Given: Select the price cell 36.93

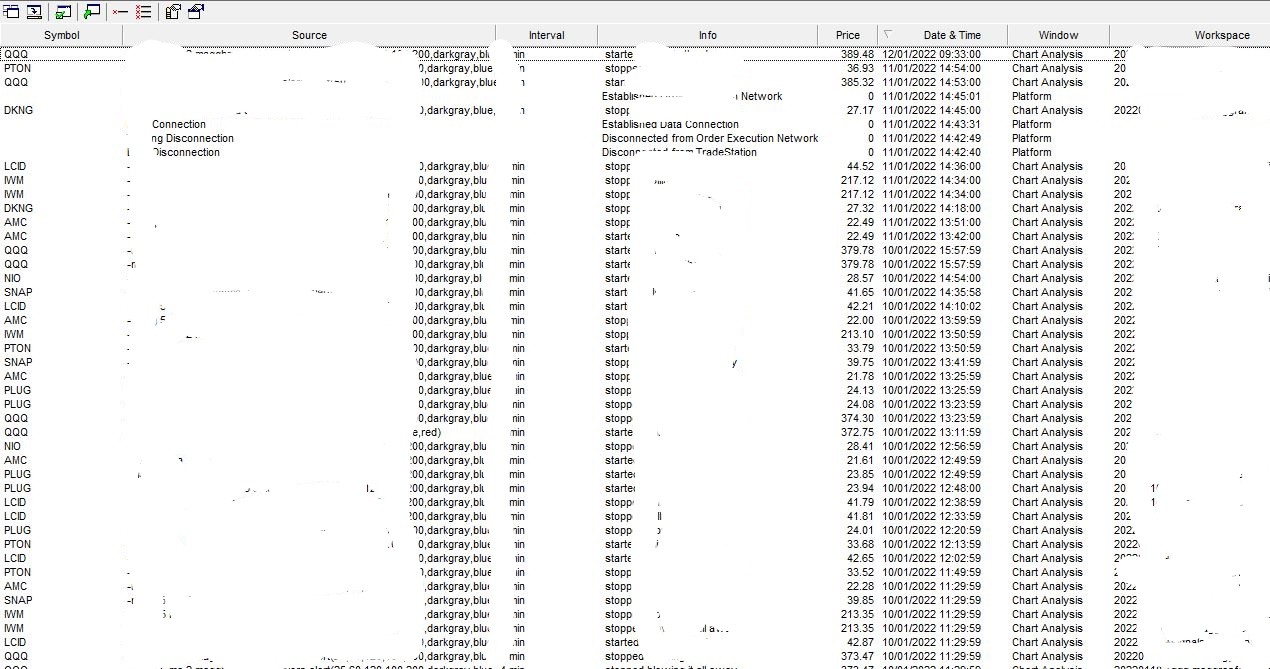Looking at the screenshot, I should tap(860, 68).
